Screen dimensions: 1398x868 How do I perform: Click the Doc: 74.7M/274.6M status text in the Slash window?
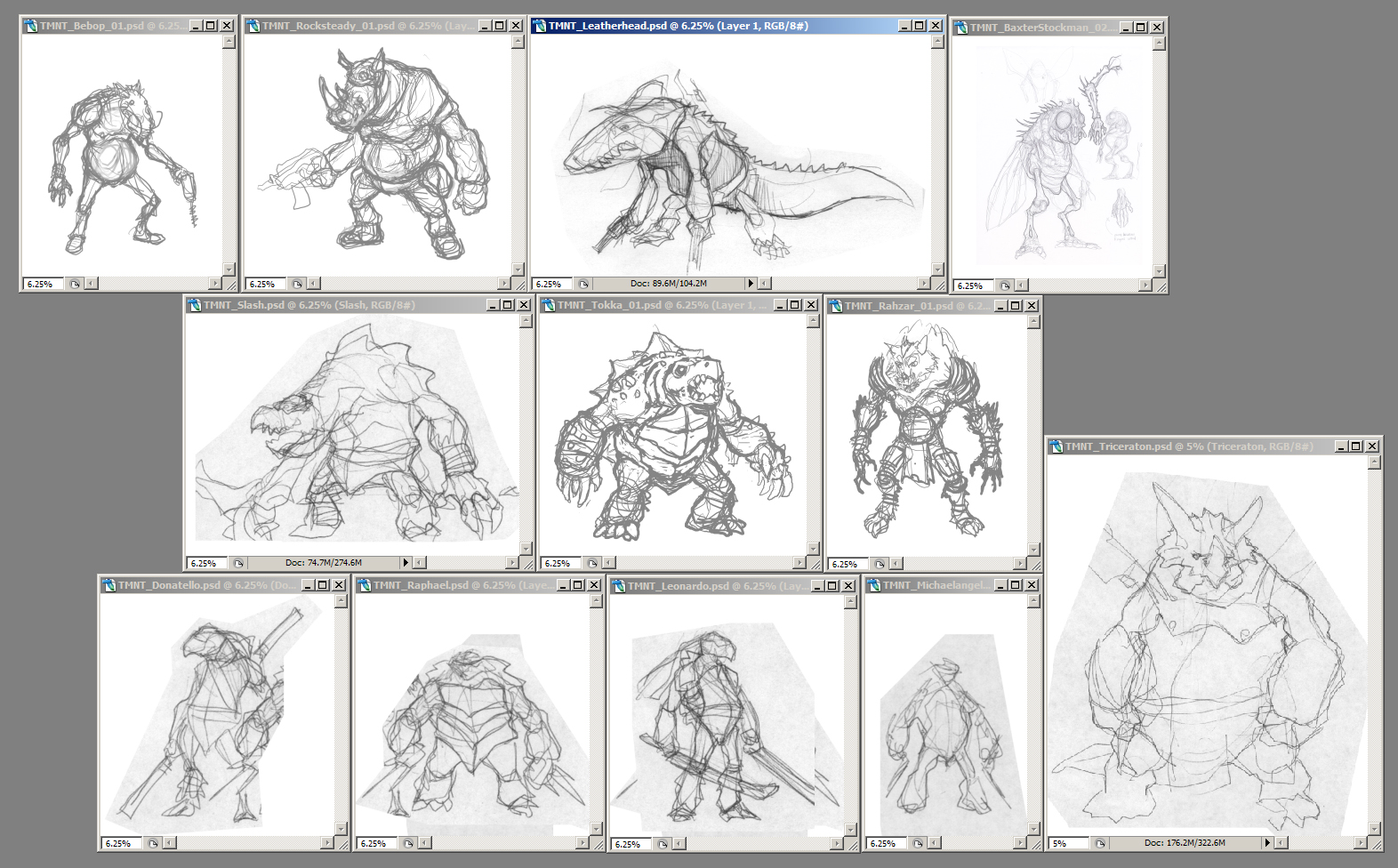324,563
